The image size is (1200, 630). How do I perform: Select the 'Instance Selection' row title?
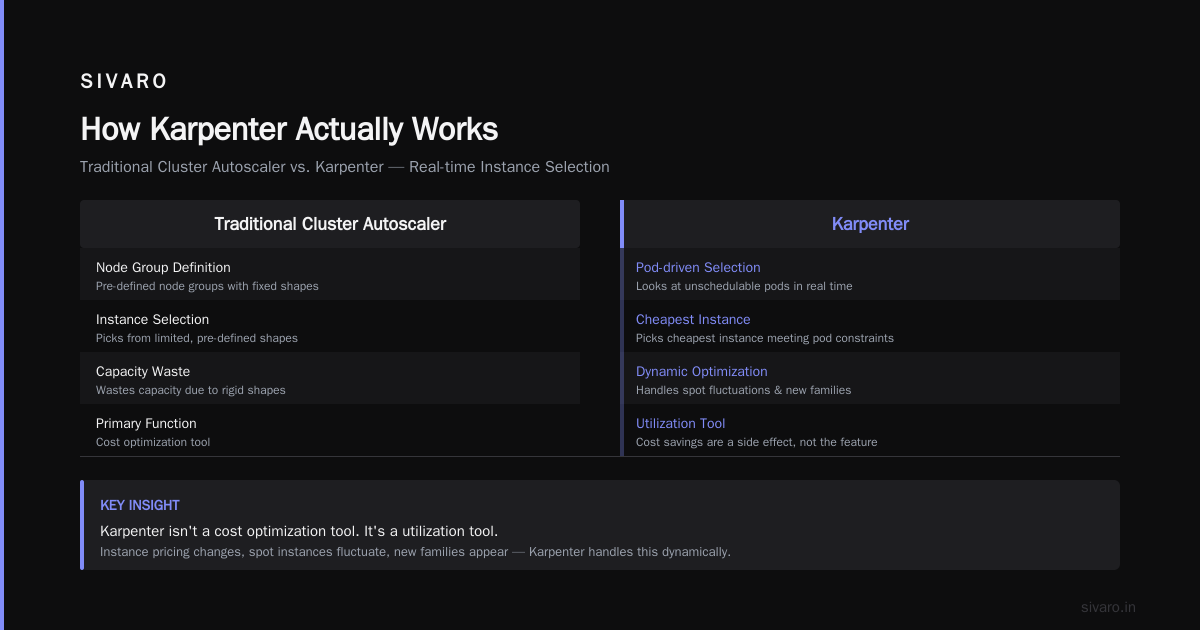pyautogui.click(x=152, y=319)
